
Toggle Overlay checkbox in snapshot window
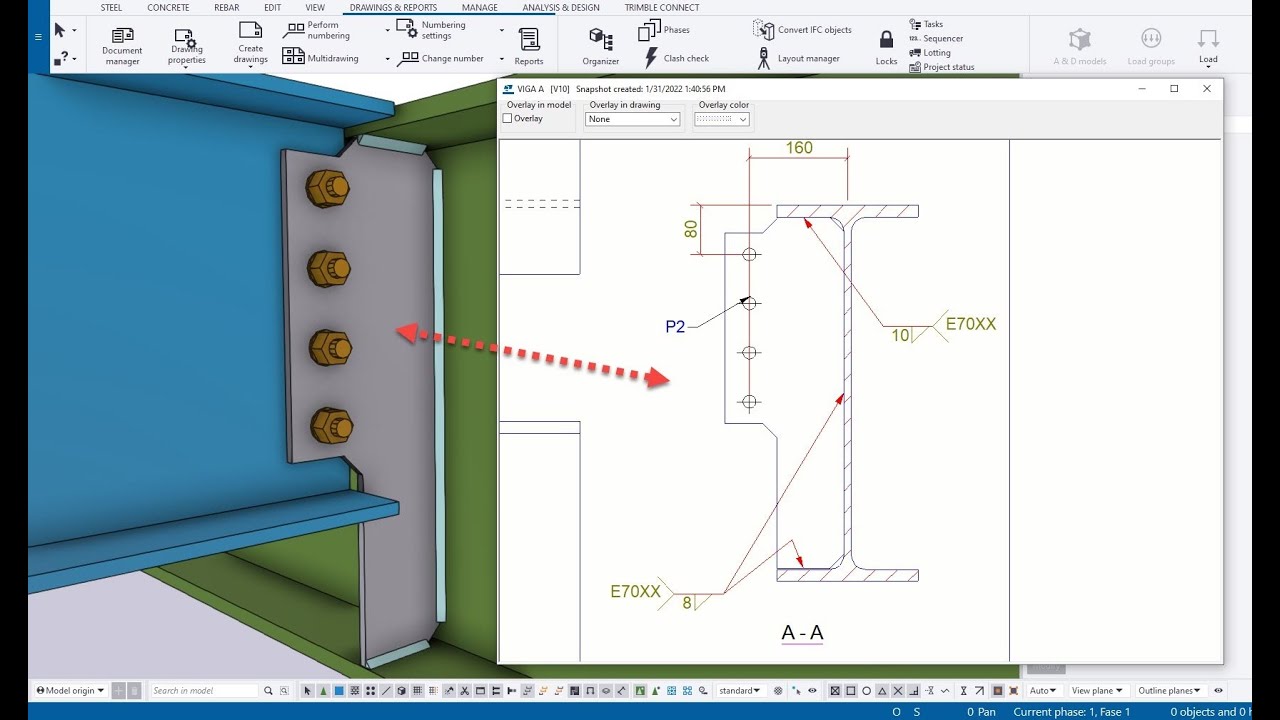[x=507, y=118]
